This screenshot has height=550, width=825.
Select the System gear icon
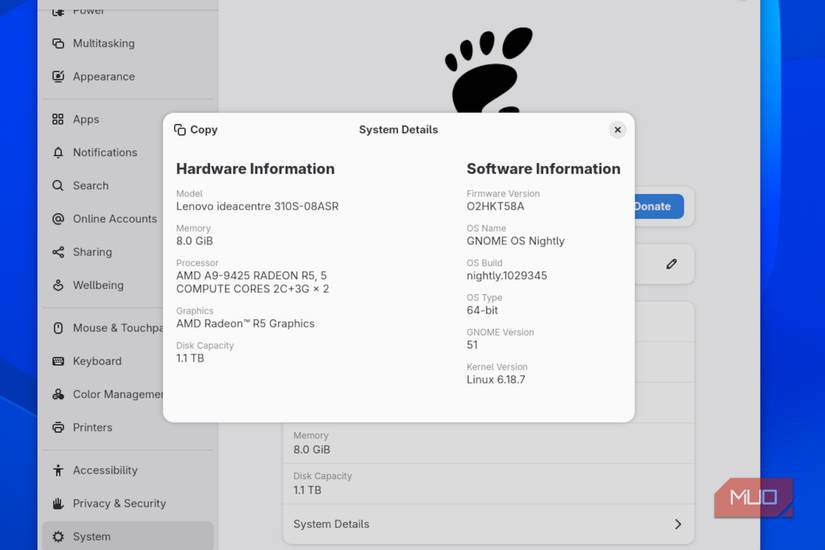coord(58,536)
